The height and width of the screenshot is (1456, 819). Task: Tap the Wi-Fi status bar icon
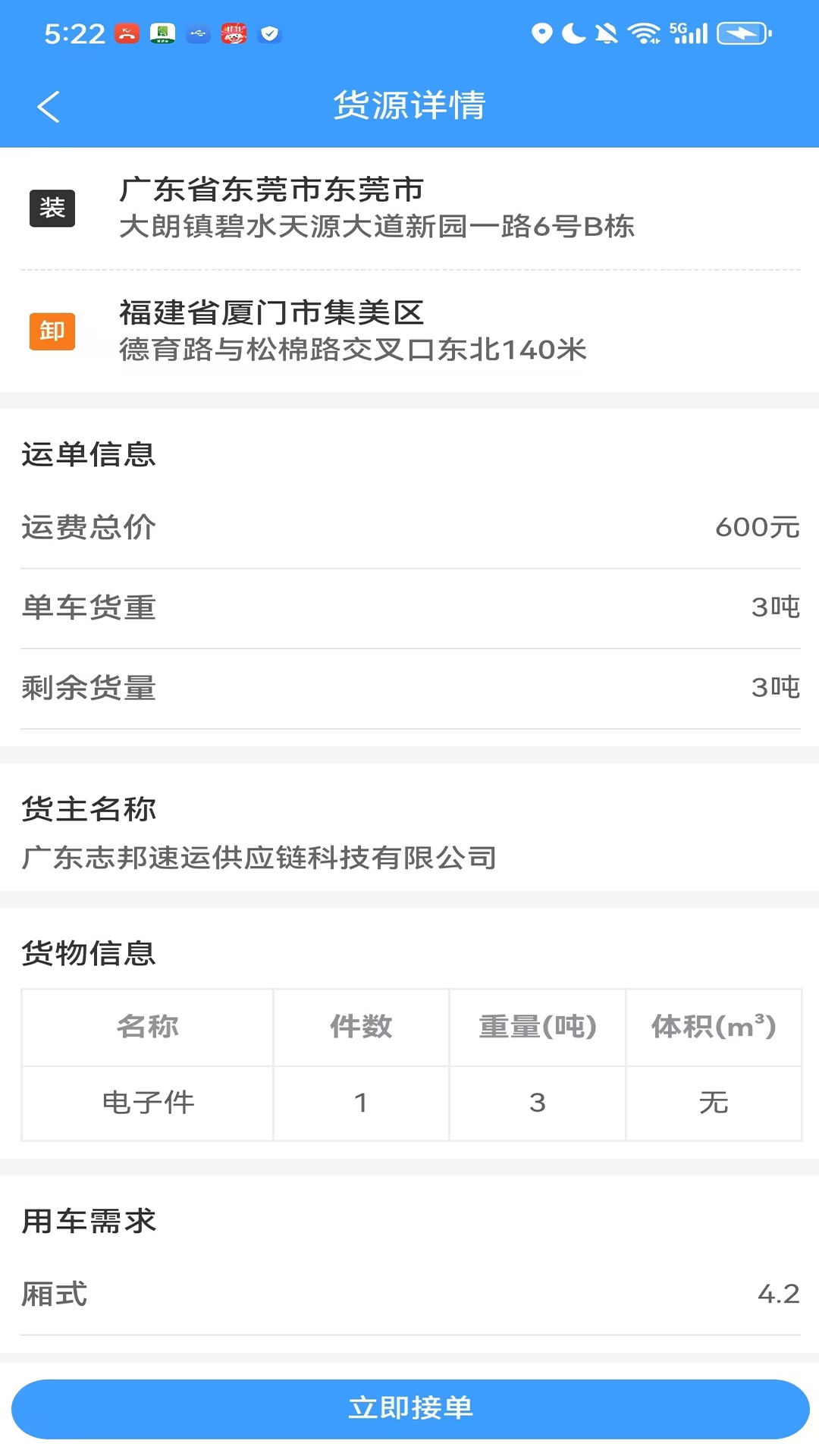[645, 33]
